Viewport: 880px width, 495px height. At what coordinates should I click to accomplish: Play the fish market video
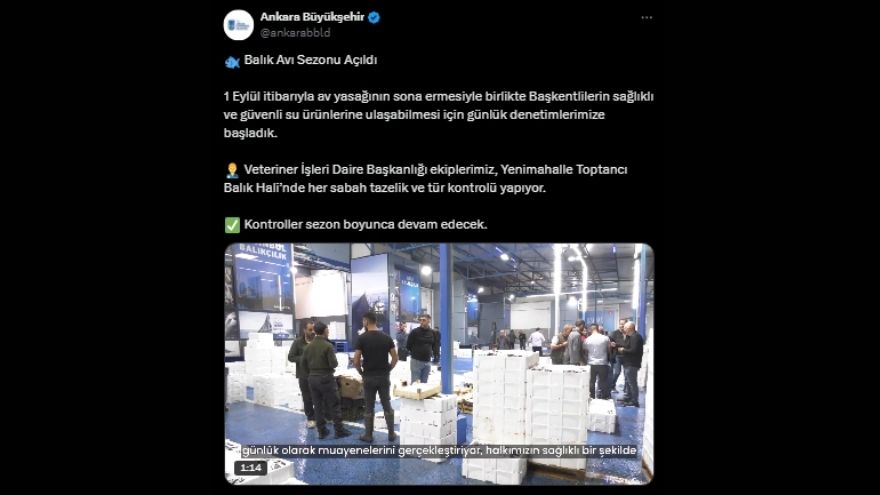point(439,364)
